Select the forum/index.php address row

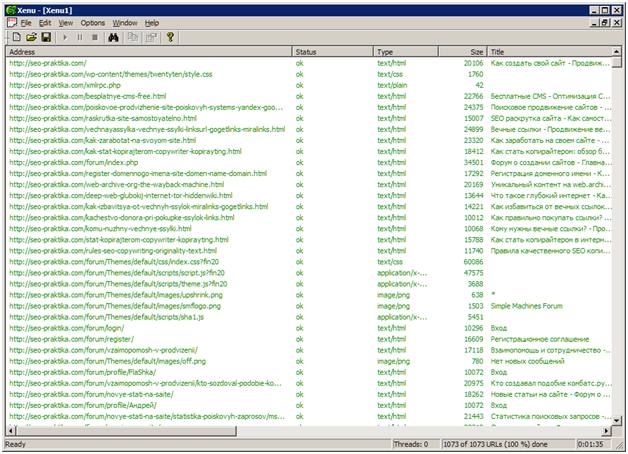(x=74, y=162)
